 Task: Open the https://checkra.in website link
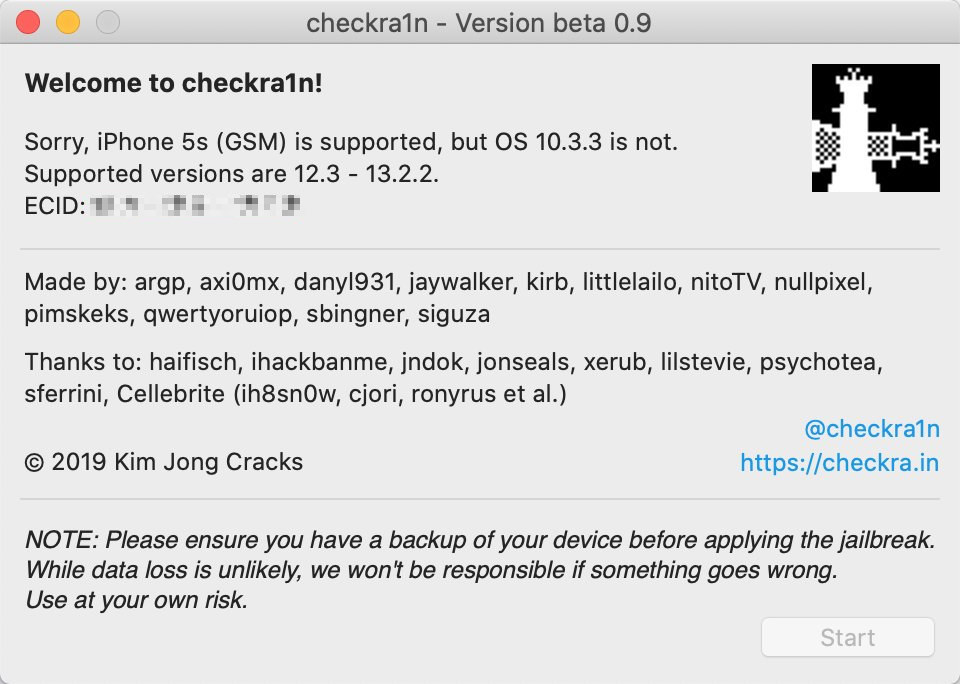[x=839, y=462]
